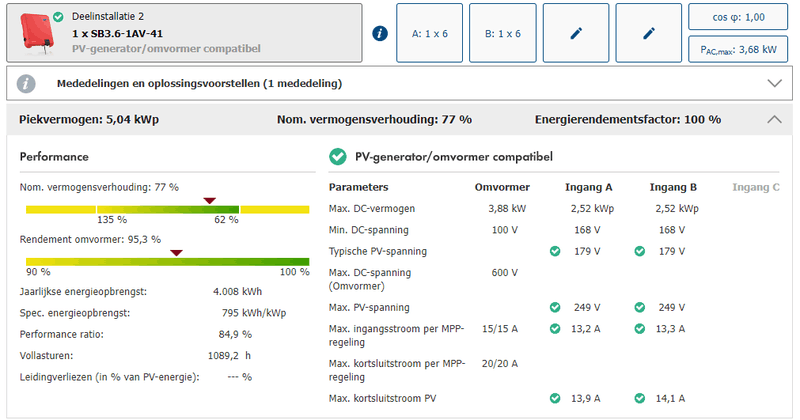Click the first pencil edit button
Screen dimensions: 800x420
click(x=576, y=33)
